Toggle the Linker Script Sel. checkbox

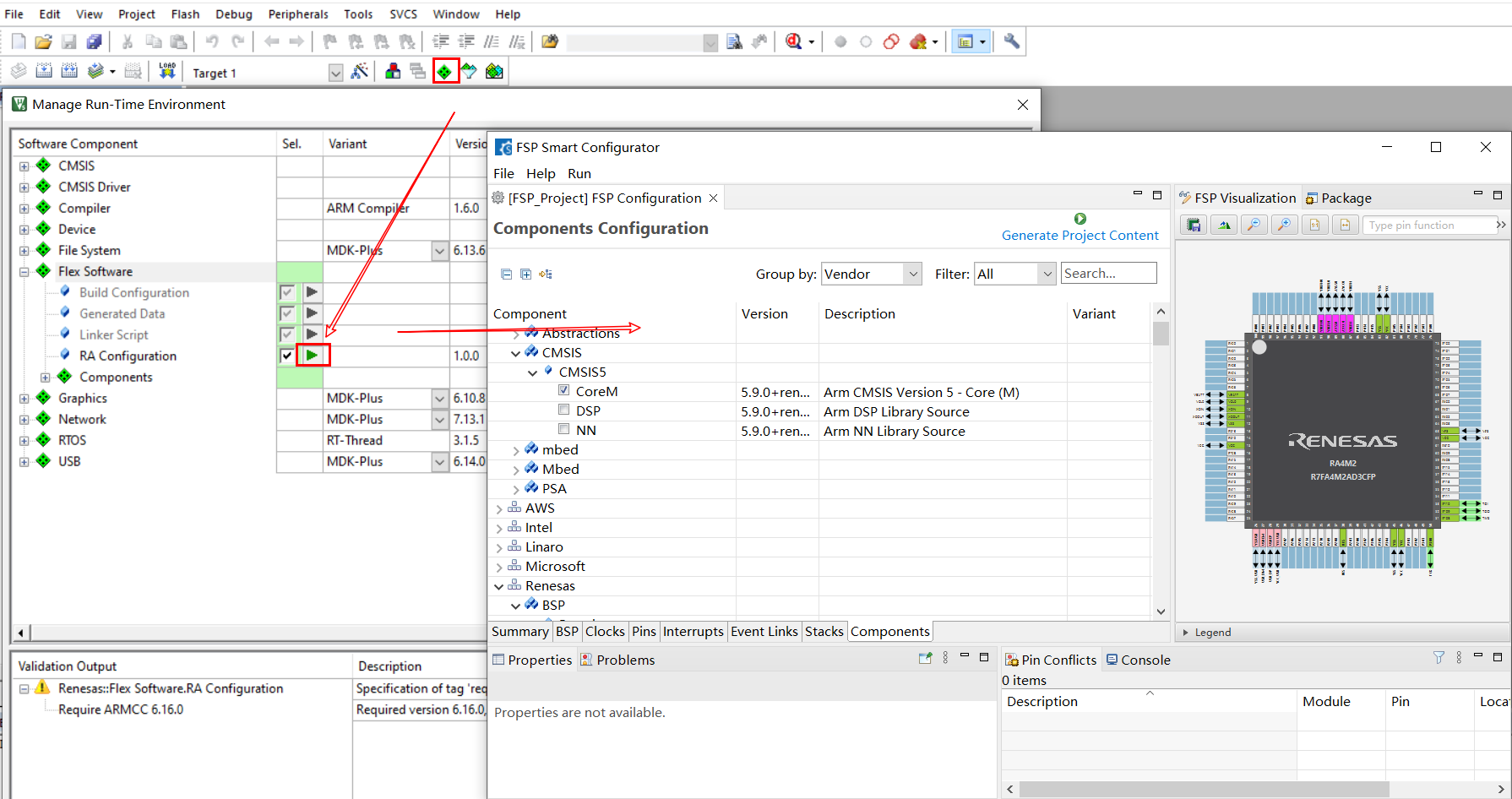pos(287,334)
